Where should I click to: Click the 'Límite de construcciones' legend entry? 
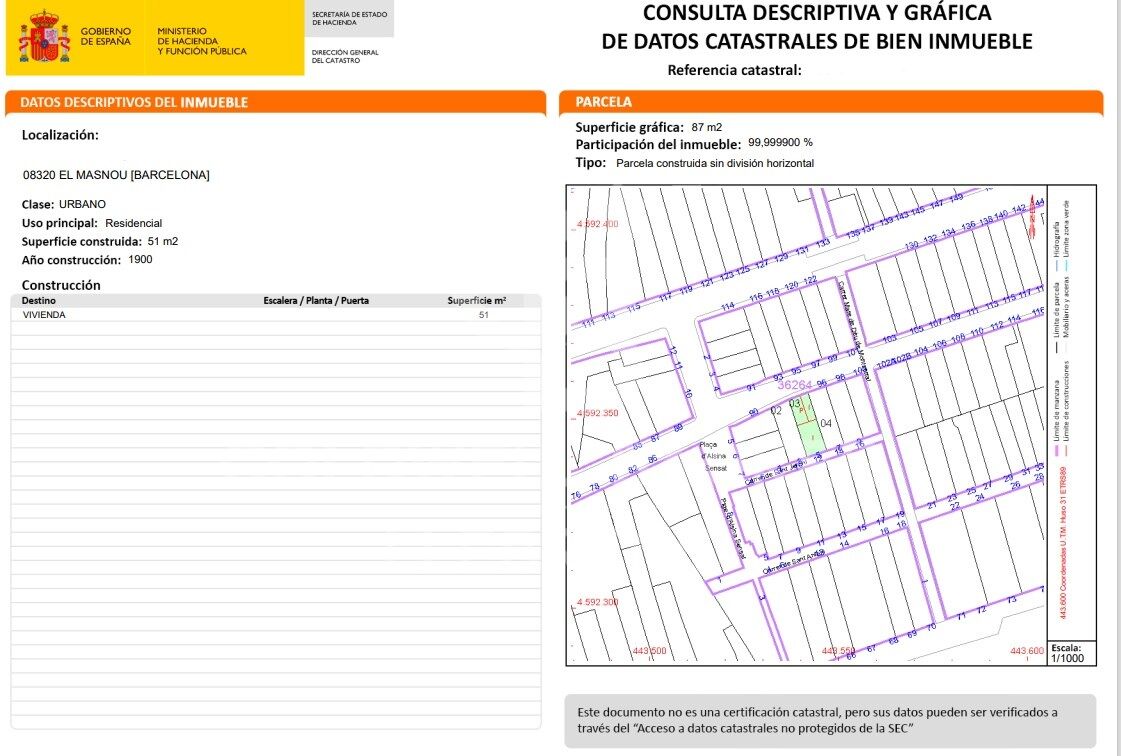tap(1066, 401)
